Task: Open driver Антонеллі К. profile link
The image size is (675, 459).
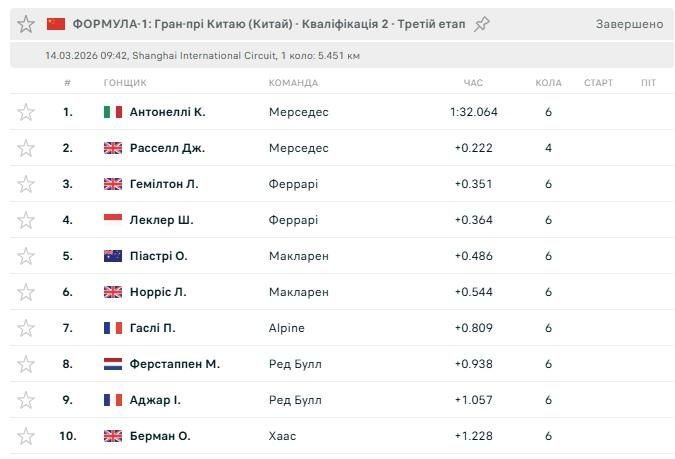Action: [167, 112]
